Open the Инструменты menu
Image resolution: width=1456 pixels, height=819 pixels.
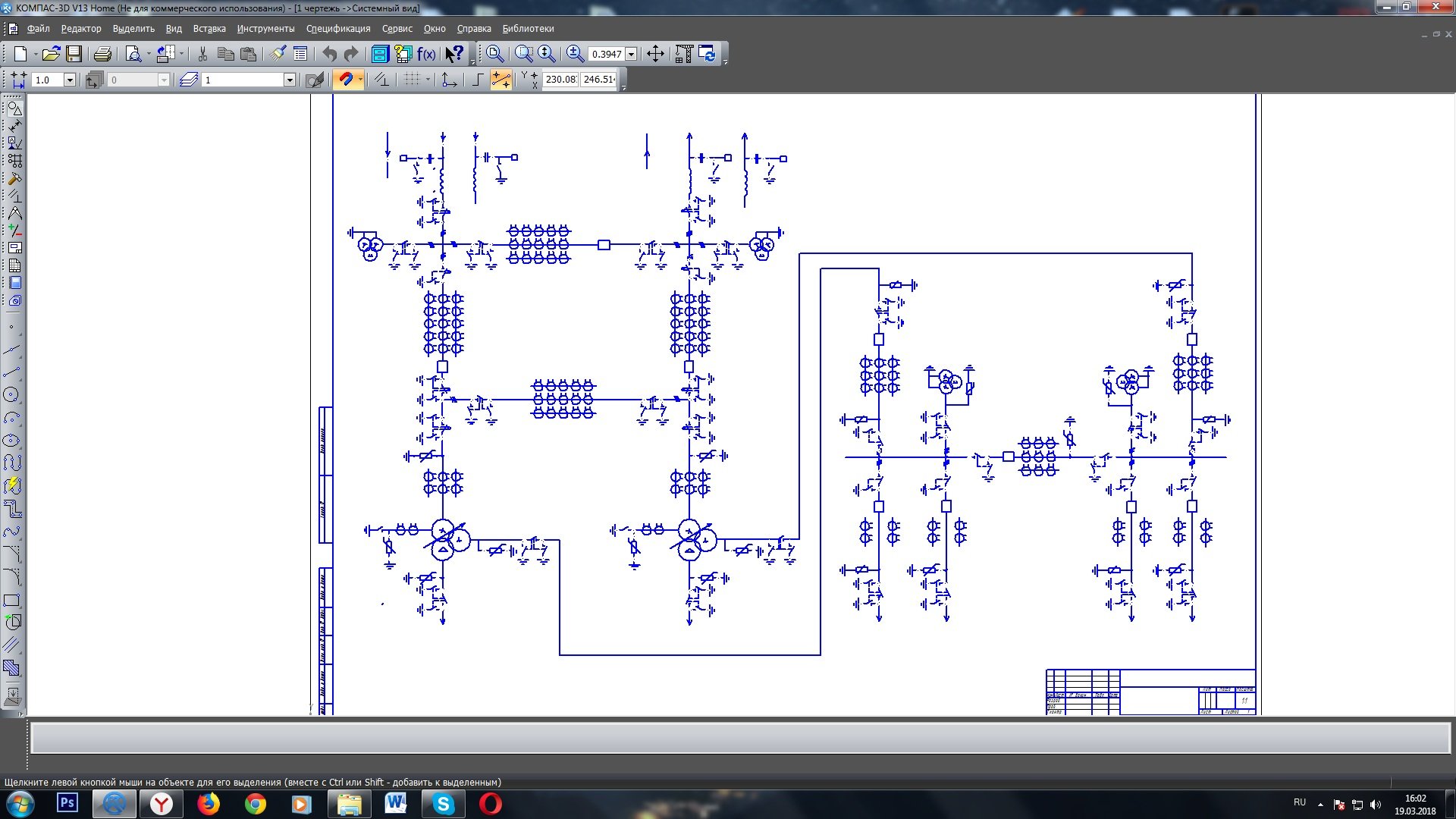point(265,29)
